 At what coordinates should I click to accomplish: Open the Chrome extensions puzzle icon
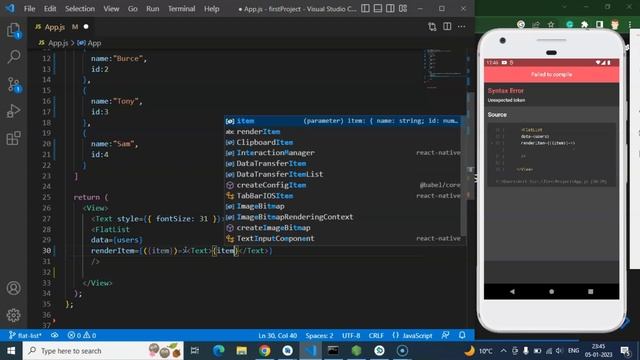pyautogui.click(x=584, y=24)
